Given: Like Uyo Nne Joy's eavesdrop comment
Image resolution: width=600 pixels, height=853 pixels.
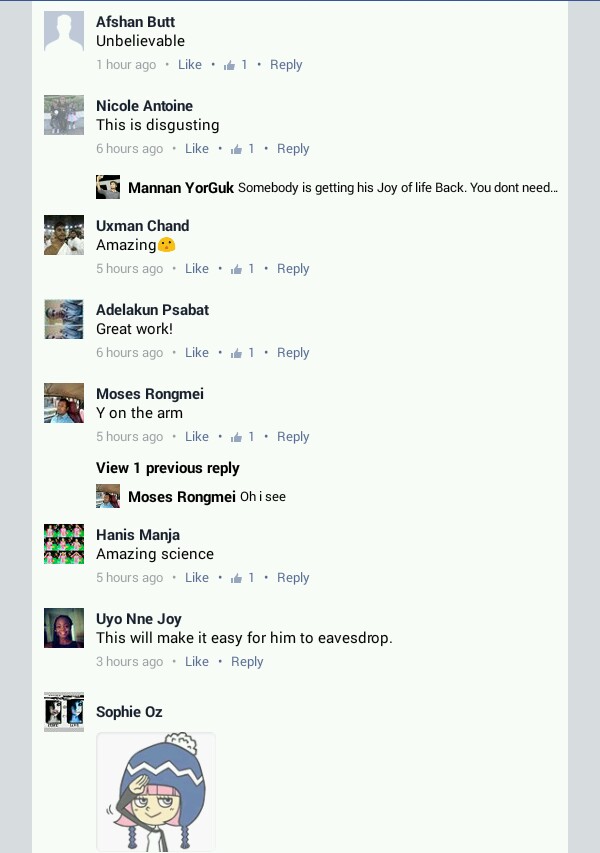Looking at the screenshot, I should coord(196,662).
